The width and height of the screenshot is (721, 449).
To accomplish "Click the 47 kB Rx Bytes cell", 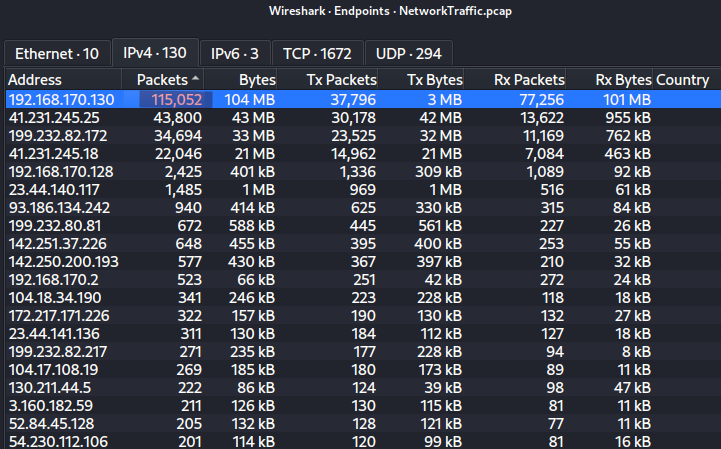I will (632, 387).
